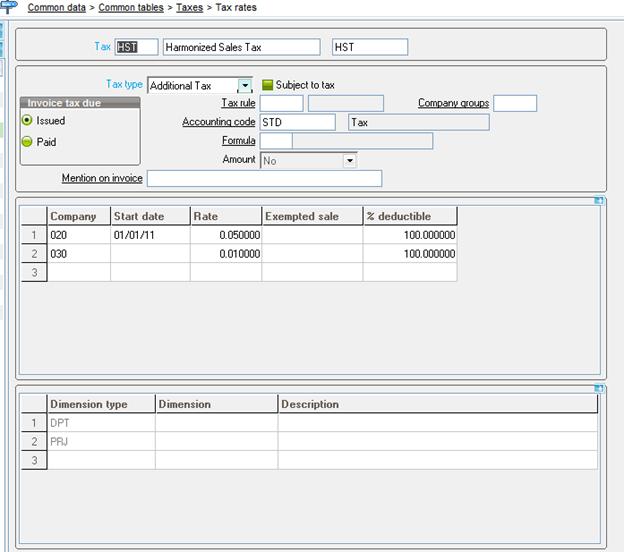Click the Formula code field
Image resolution: width=624 pixels, height=552 pixels.
coord(276,141)
